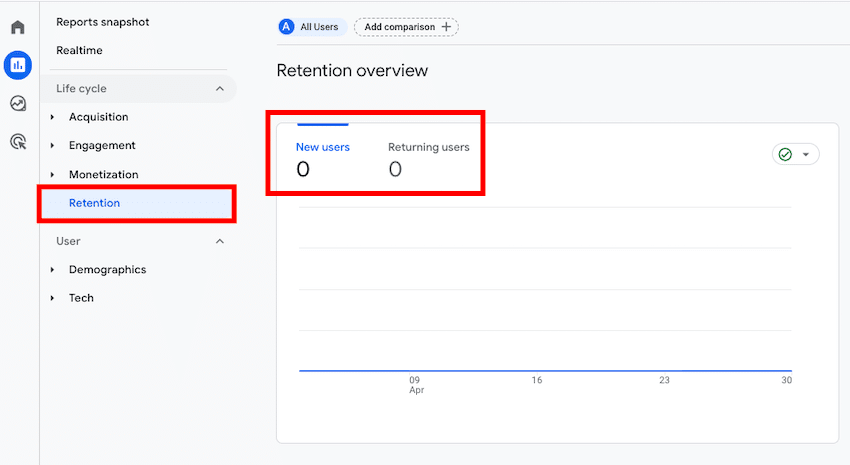Collapse the Life cycle section chevron
850x465 pixels.
220,89
